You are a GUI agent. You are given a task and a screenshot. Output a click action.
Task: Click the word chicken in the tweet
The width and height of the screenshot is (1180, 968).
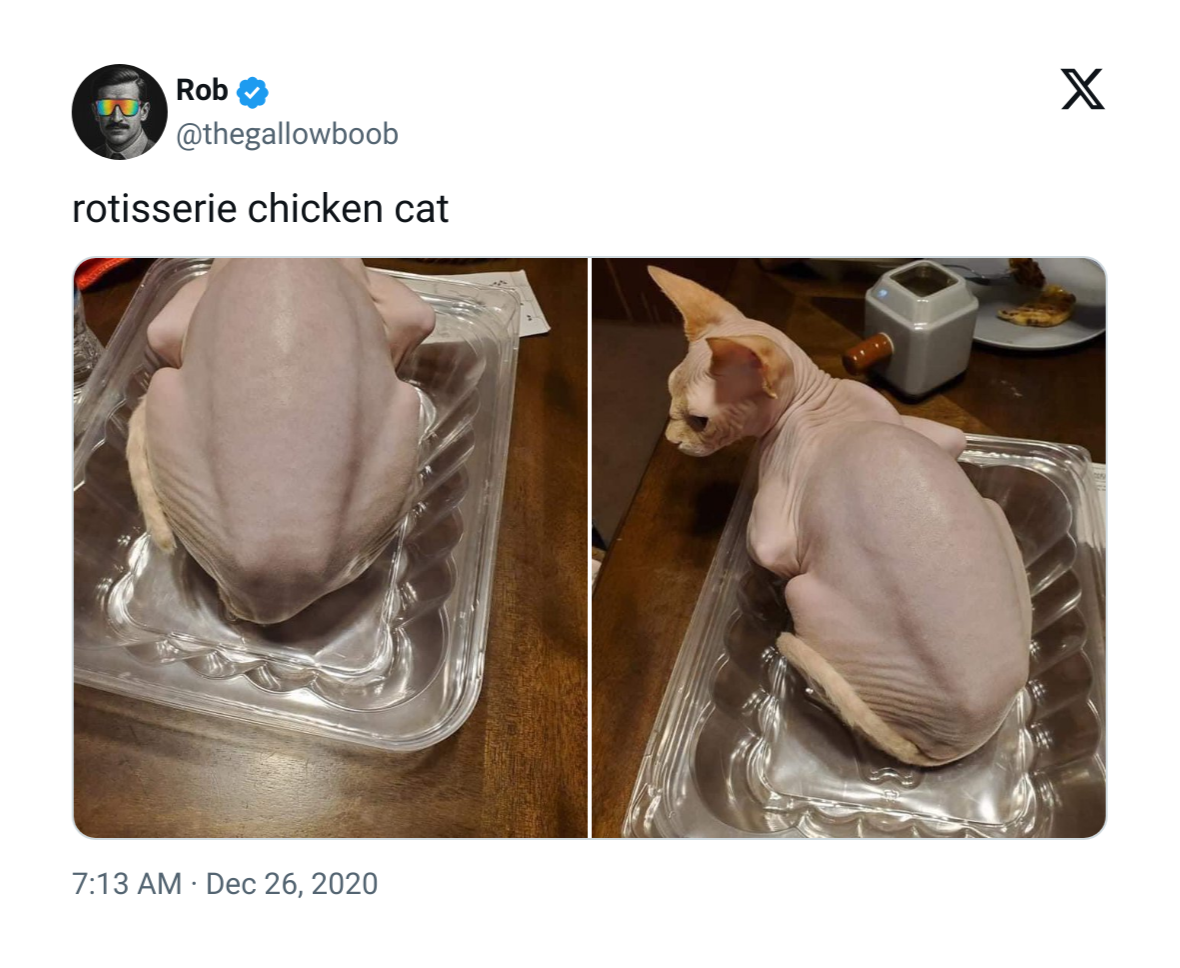tap(315, 209)
